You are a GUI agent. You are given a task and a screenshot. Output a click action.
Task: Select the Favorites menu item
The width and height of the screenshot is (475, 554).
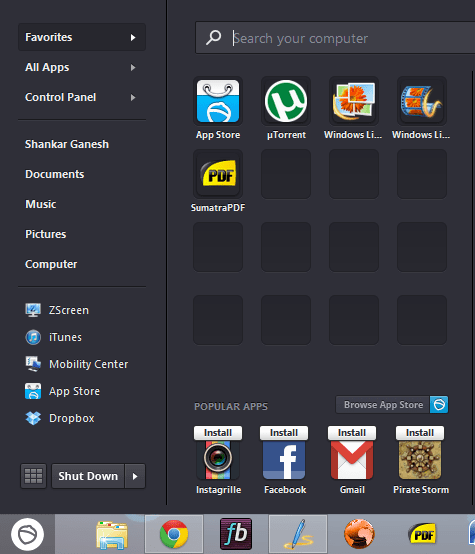click(x=82, y=37)
